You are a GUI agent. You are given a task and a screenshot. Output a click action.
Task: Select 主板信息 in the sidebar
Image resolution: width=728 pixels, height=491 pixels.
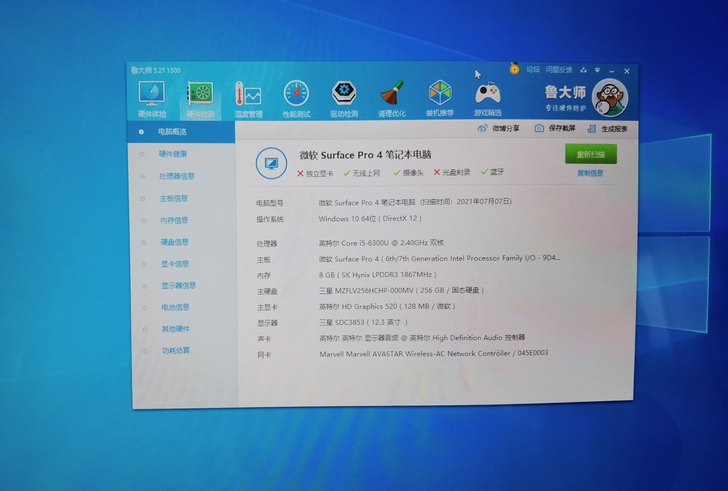pyautogui.click(x=174, y=199)
